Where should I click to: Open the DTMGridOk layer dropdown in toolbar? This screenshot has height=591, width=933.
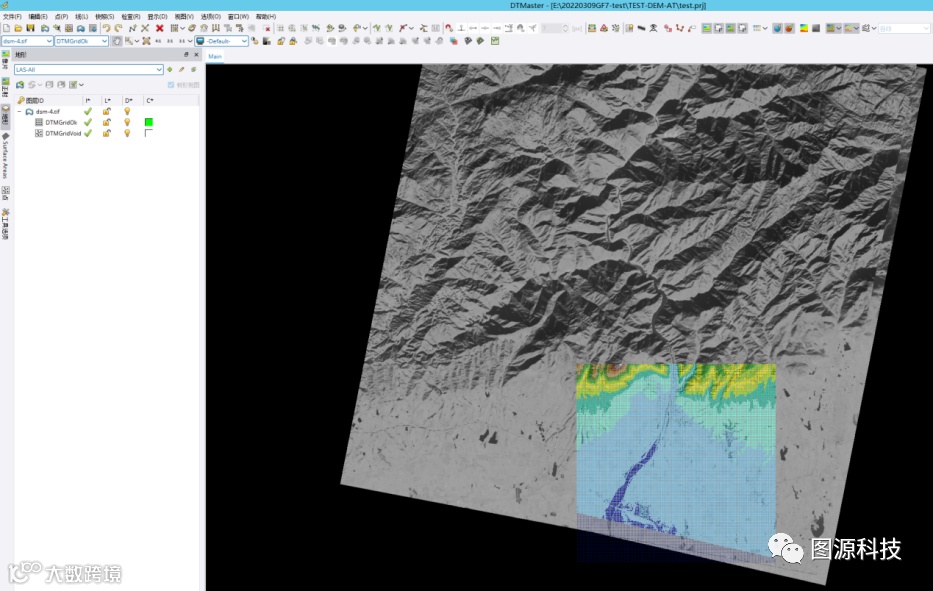pyautogui.click(x=104, y=41)
